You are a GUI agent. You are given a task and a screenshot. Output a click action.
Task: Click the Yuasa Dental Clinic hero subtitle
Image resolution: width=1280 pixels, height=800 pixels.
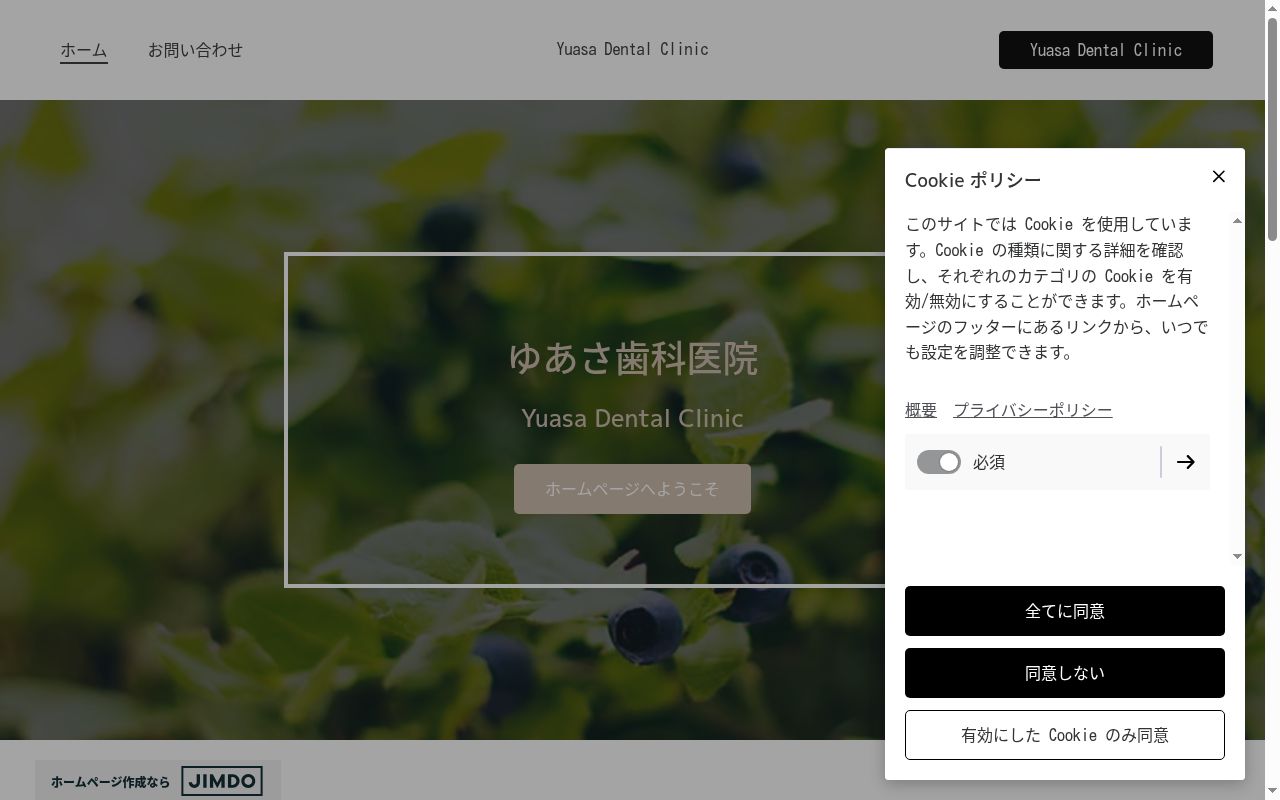632,418
